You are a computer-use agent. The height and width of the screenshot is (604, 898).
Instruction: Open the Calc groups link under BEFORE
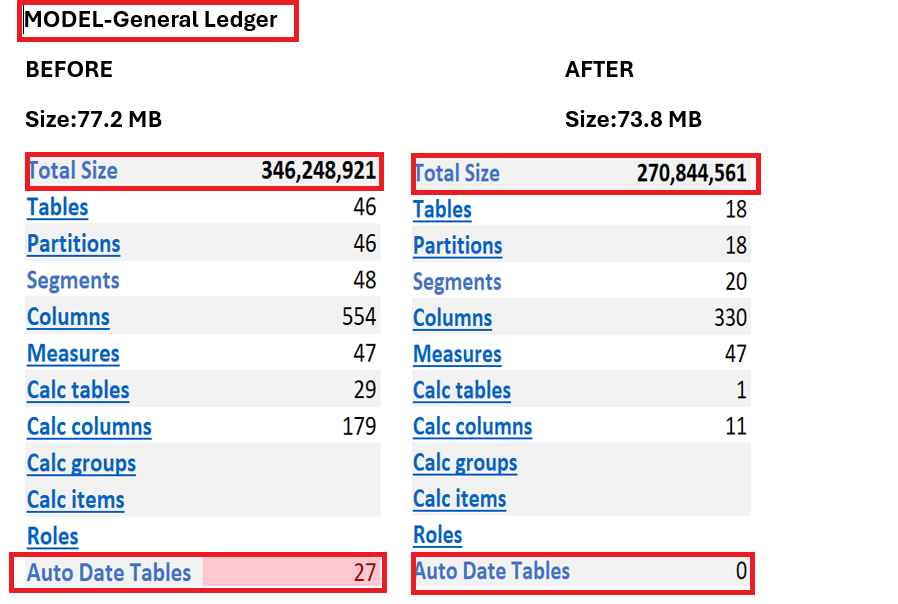pos(81,463)
